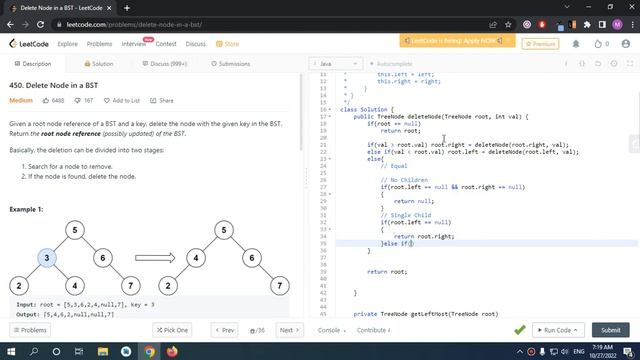Open Windows taskbar search

(x=34, y=351)
